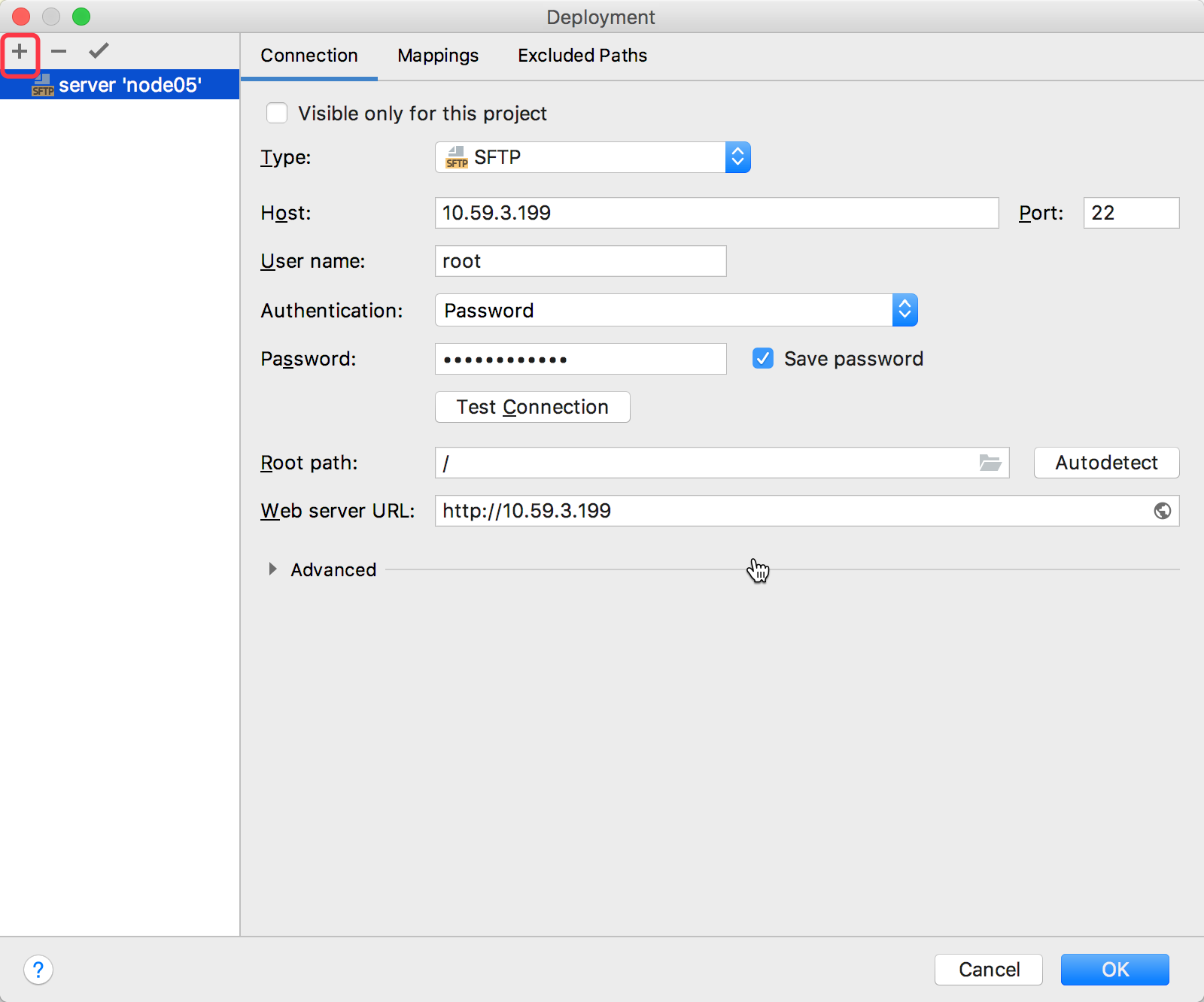Click into the Port field
This screenshot has height=1002, width=1204.
1130,213
